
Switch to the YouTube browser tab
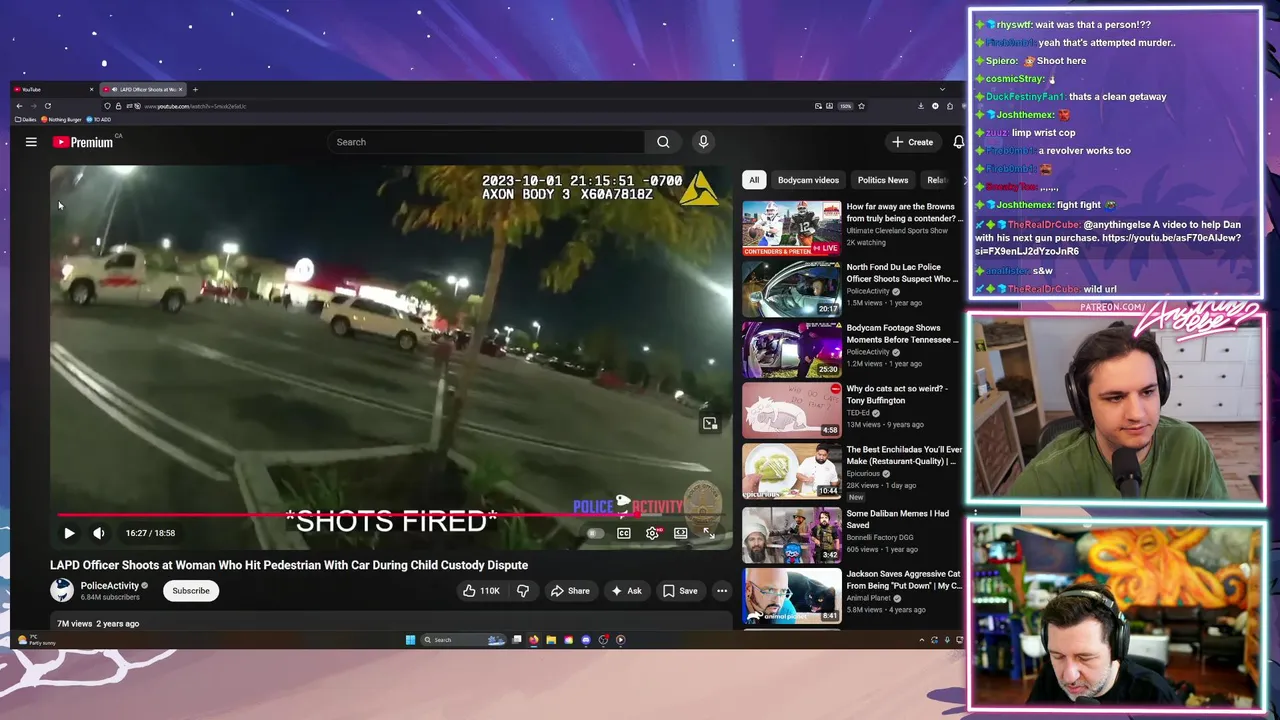52,89
